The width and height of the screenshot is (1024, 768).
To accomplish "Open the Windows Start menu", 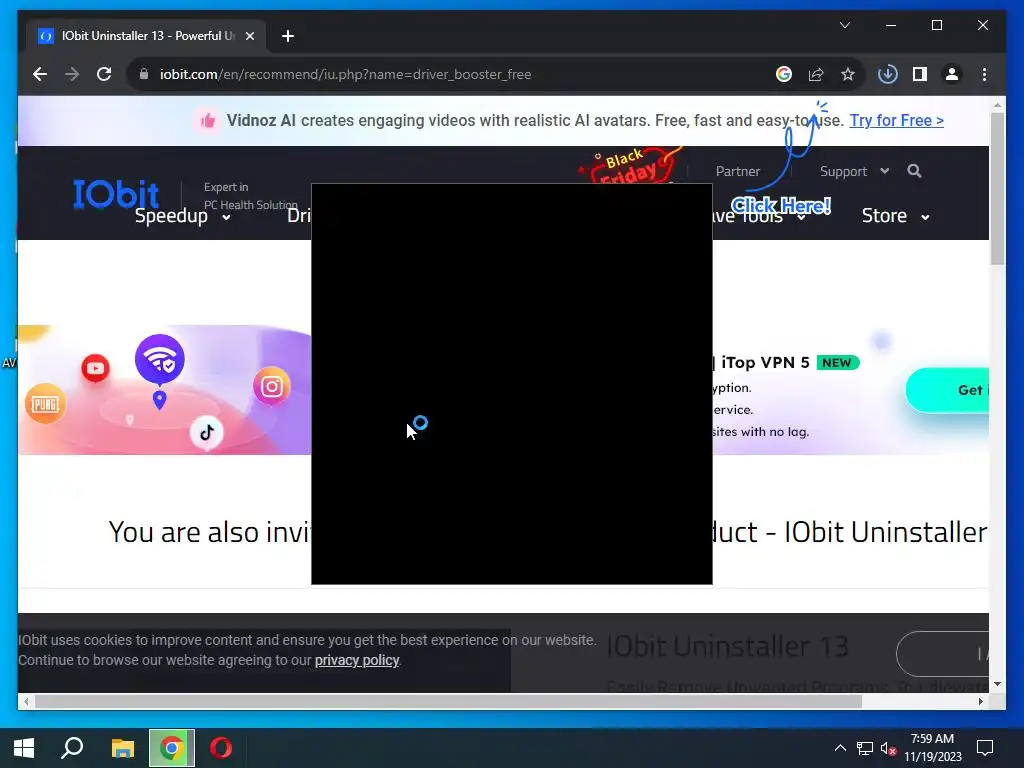I will point(24,748).
